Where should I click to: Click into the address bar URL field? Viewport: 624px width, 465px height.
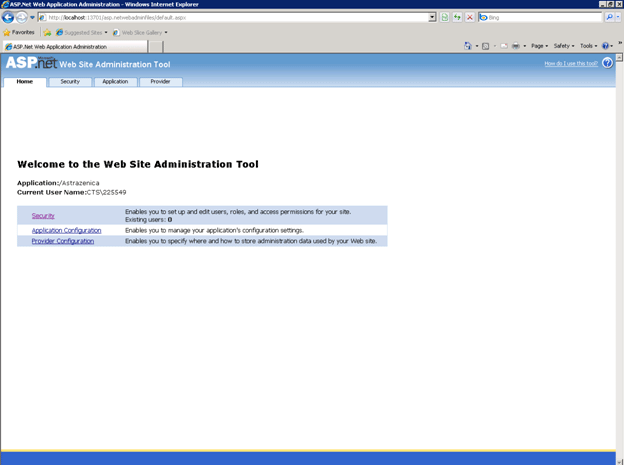click(233, 18)
